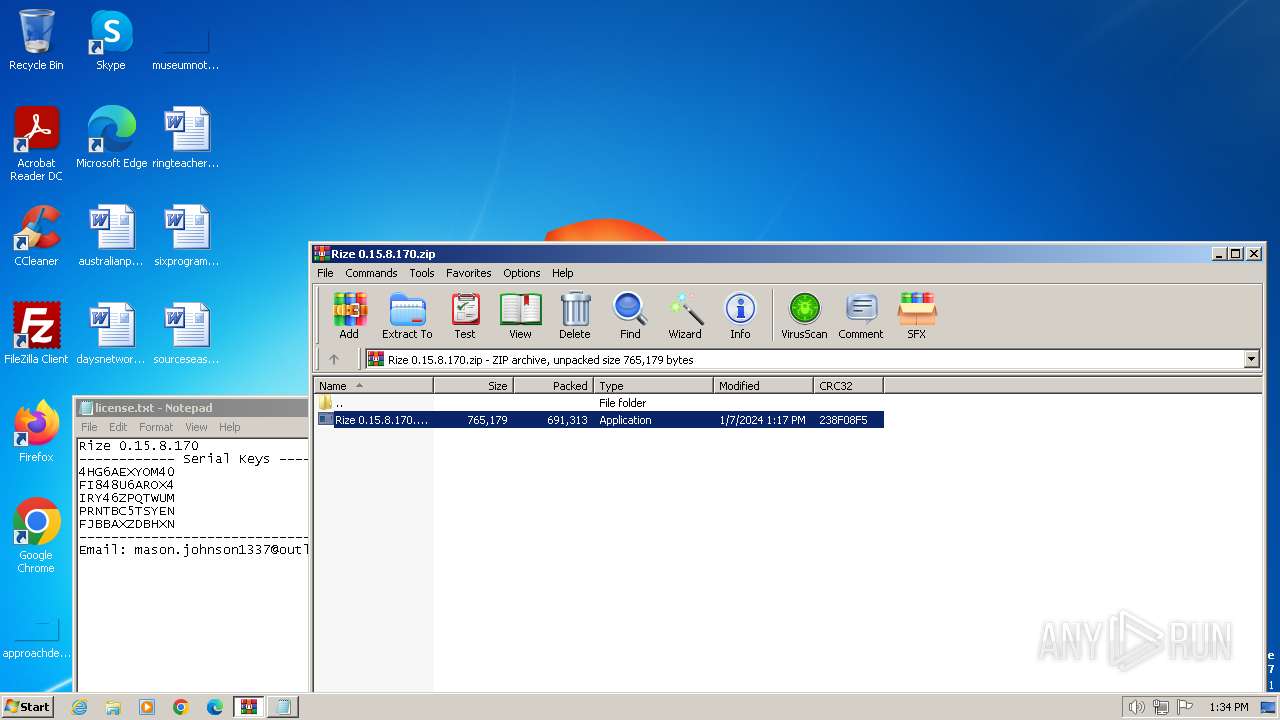Select the CCleaner desktop icon
1280x720 pixels.
[x=36, y=236]
